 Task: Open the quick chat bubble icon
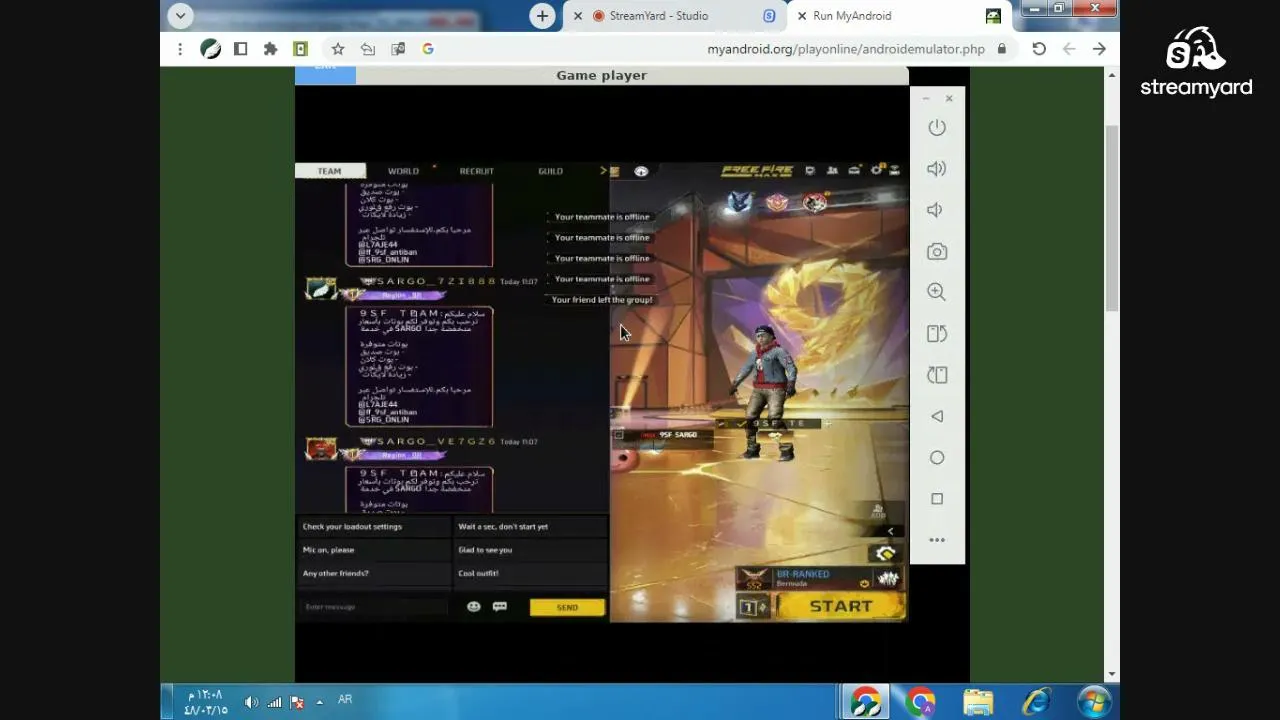500,606
